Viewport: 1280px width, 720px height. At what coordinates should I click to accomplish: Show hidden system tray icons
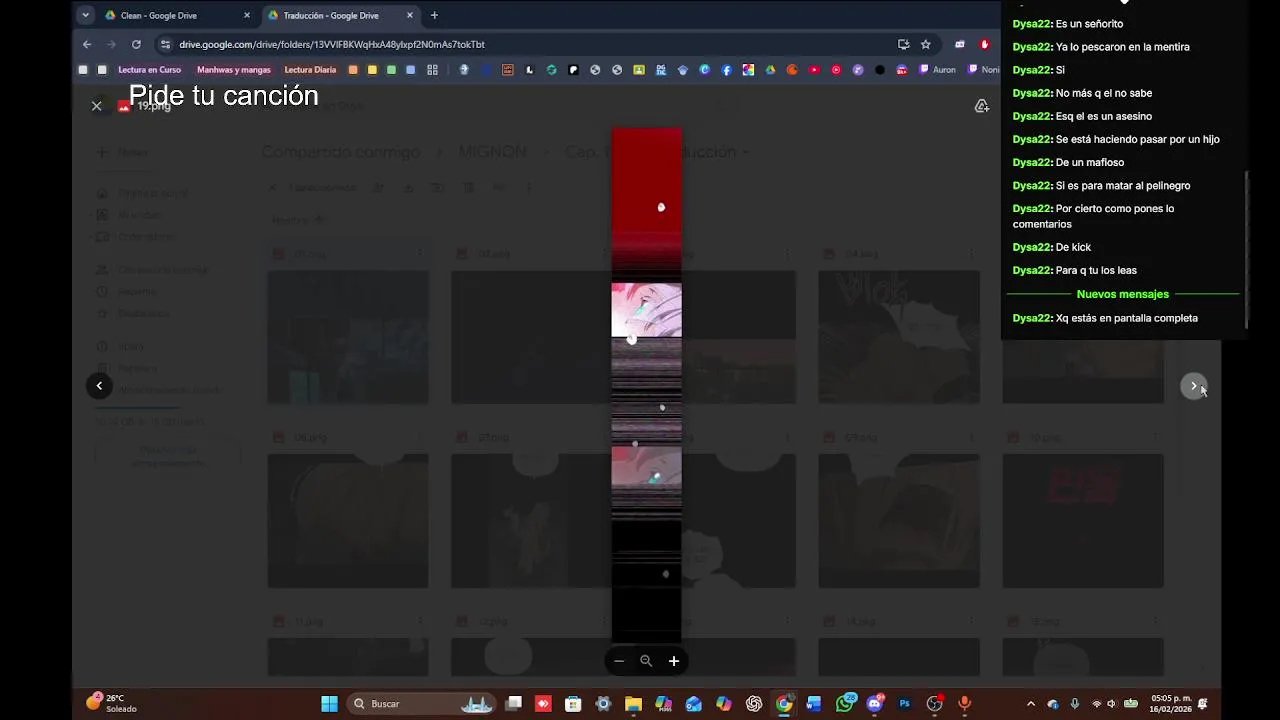[x=1031, y=704]
